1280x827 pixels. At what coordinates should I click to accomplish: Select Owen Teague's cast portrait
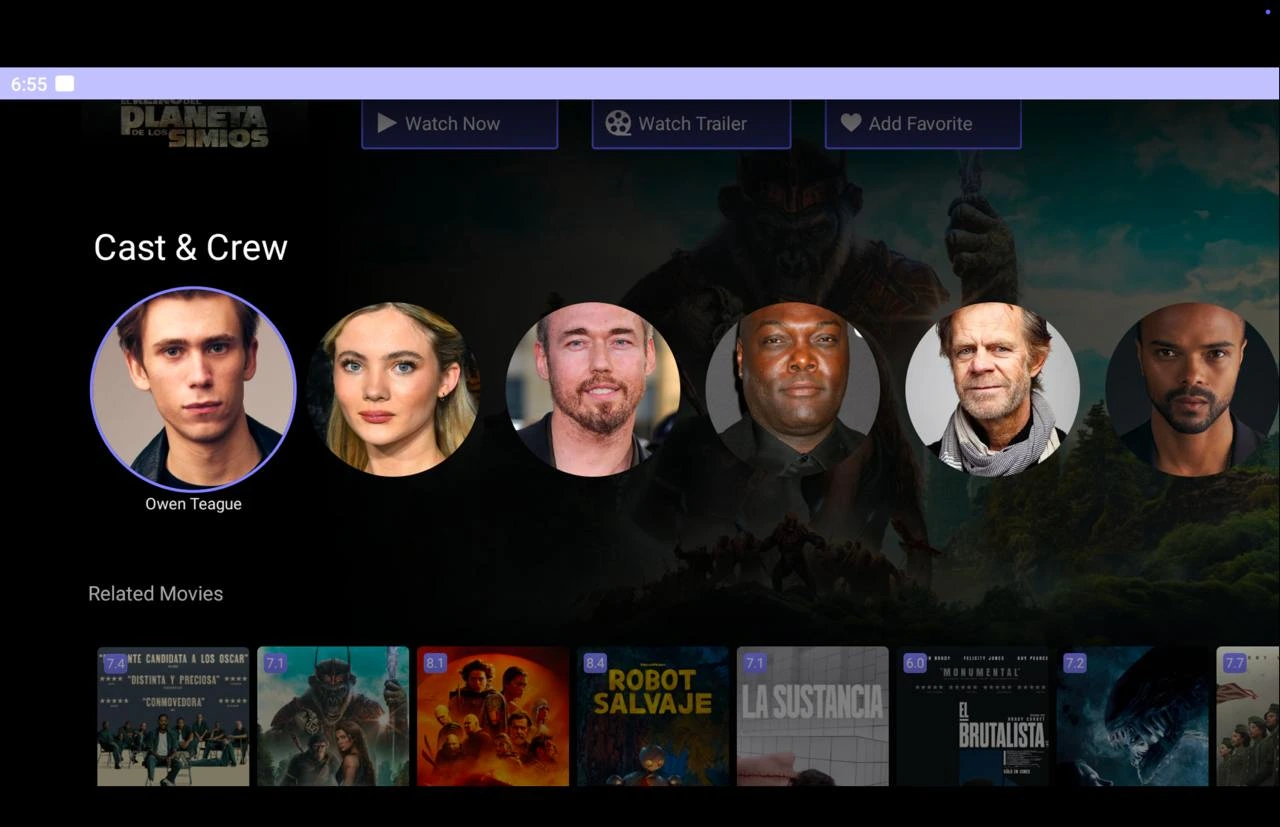[x=193, y=389]
